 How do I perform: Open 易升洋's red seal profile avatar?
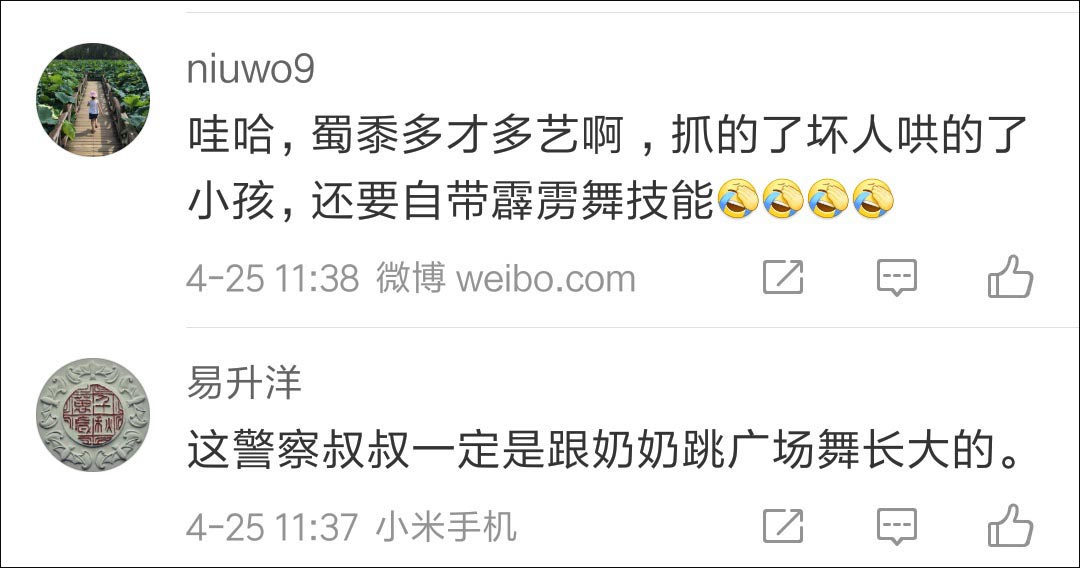[x=93, y=414]
